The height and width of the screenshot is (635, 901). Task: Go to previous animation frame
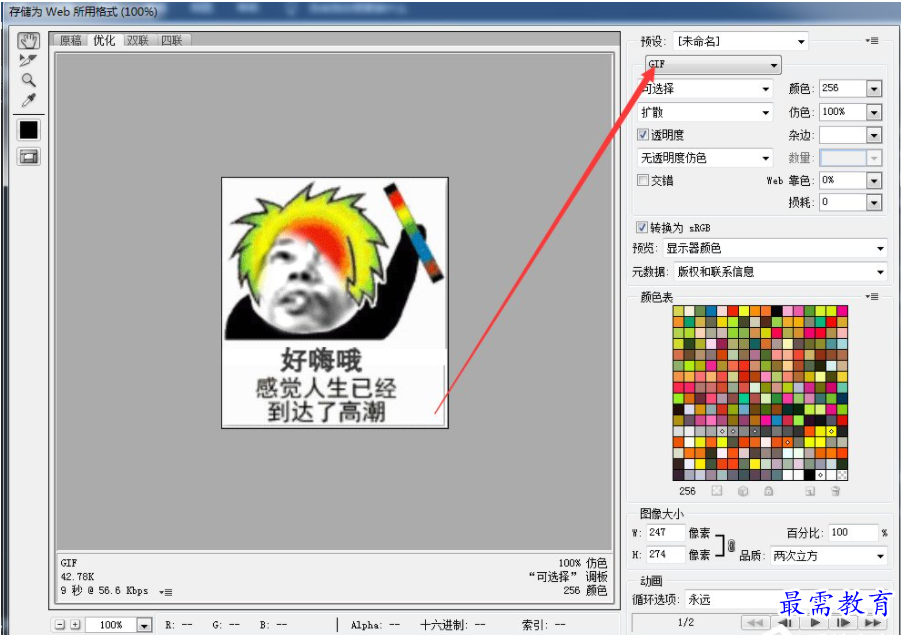tap(785, 622)
